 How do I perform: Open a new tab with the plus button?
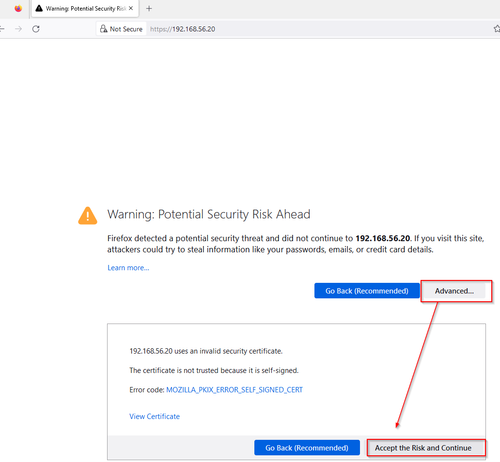[149, 8]
